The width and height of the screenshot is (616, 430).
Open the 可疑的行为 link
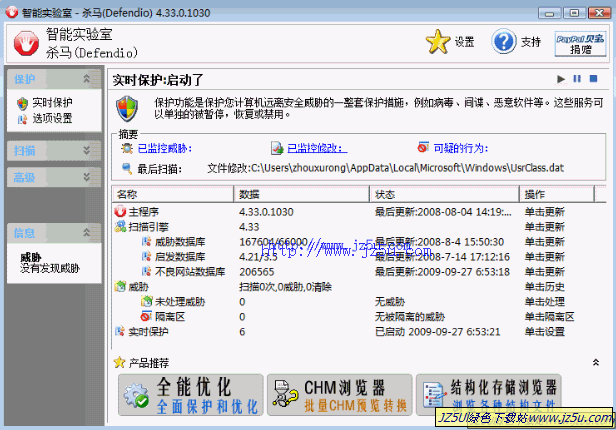coord(461,148)
